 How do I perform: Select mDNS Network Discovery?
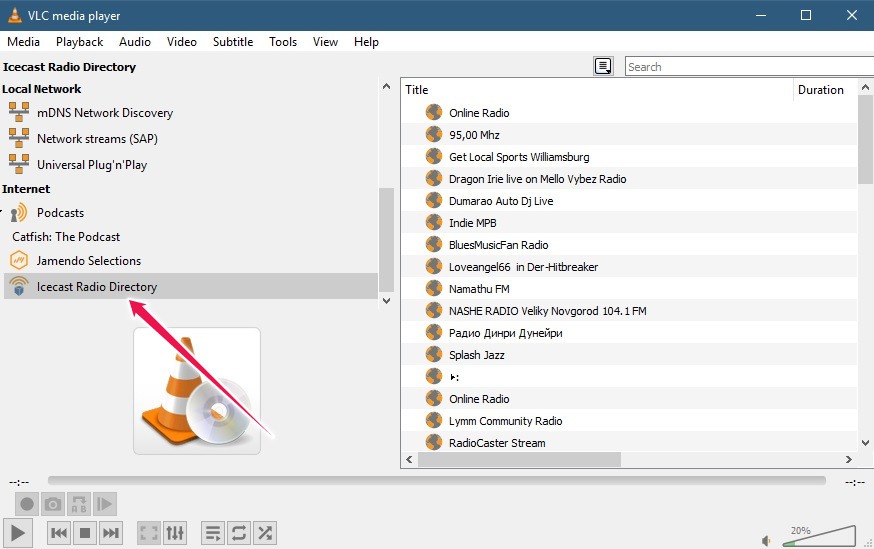pos(105,113)
